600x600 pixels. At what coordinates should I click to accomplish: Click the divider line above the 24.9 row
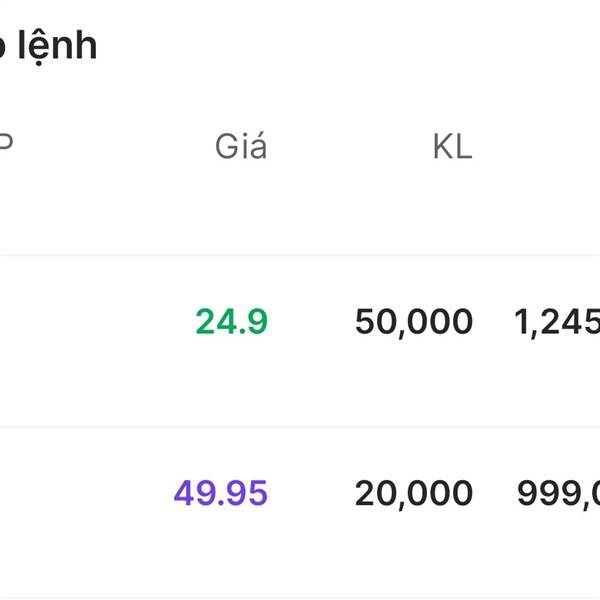pyautogui.click(x=300, y=254)
